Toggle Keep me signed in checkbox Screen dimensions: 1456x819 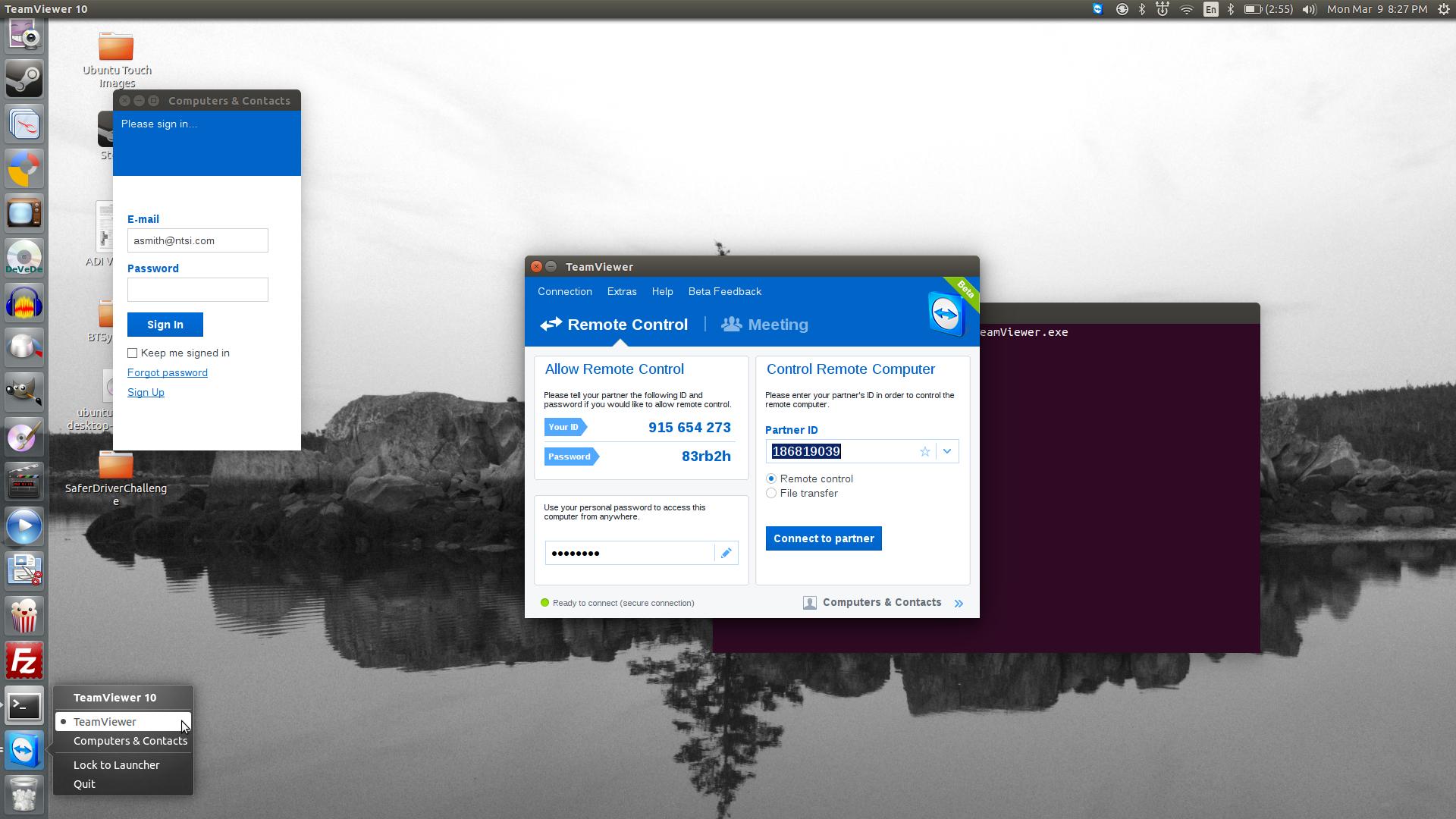[x=133, y=352]
